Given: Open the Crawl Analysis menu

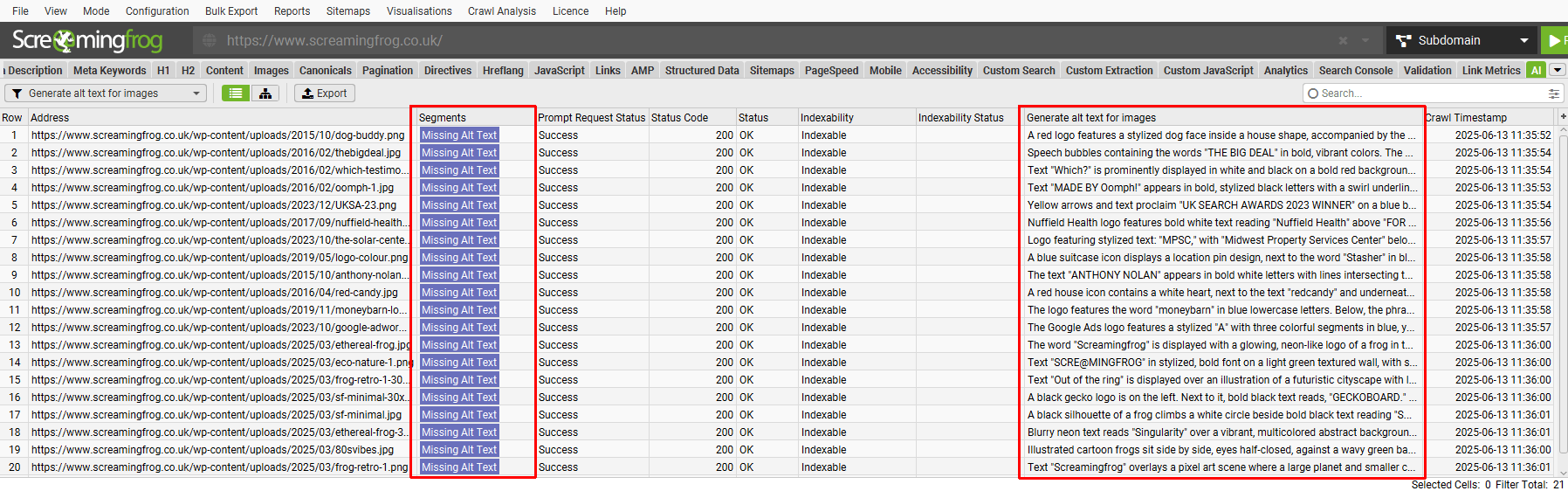Looking at the screenshot, I should (x=502, y=11).
